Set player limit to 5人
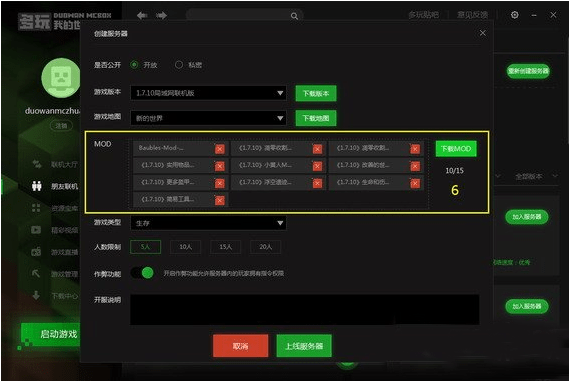 (x=146, y=247)
